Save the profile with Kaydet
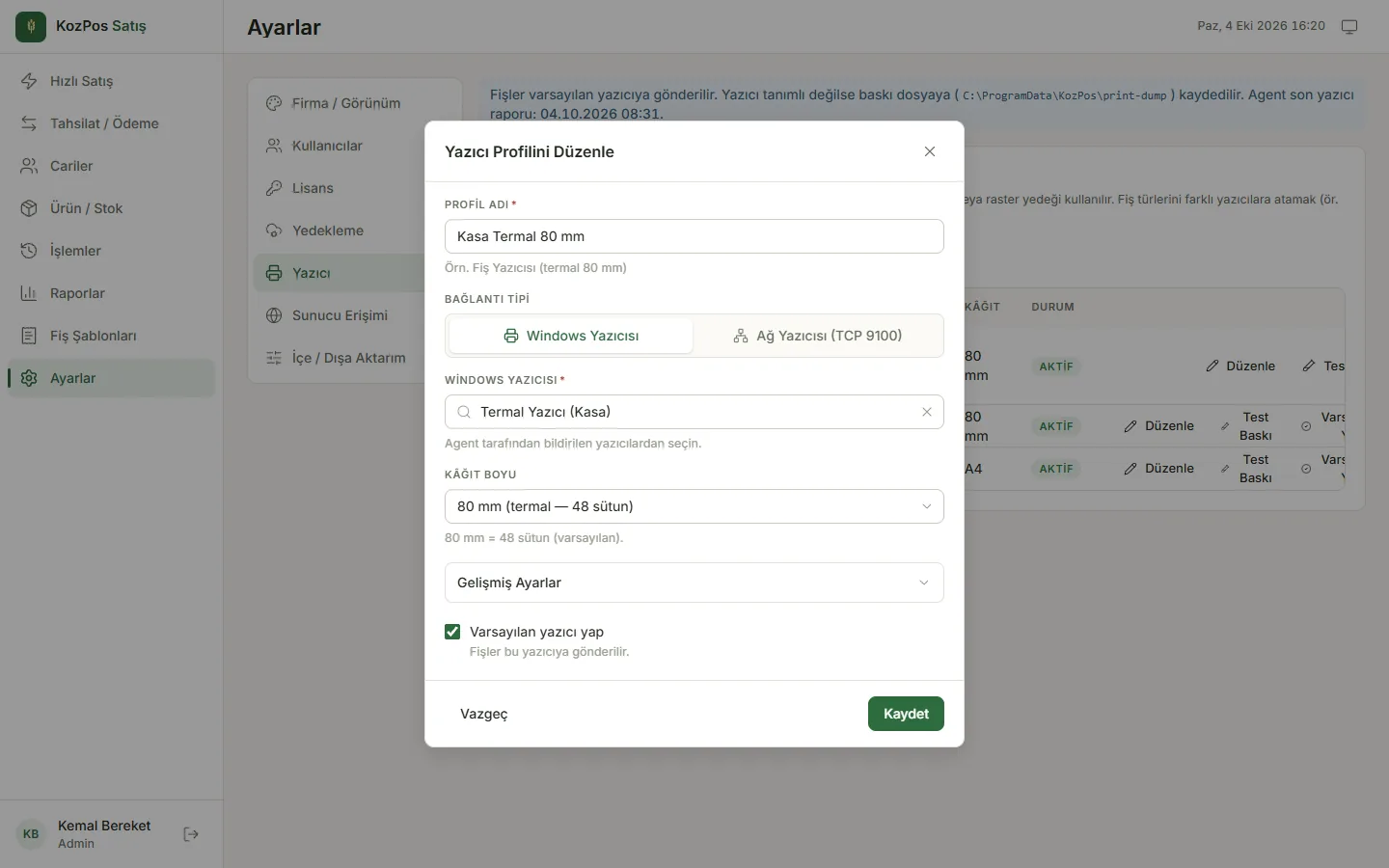 [x=906, y=714]
